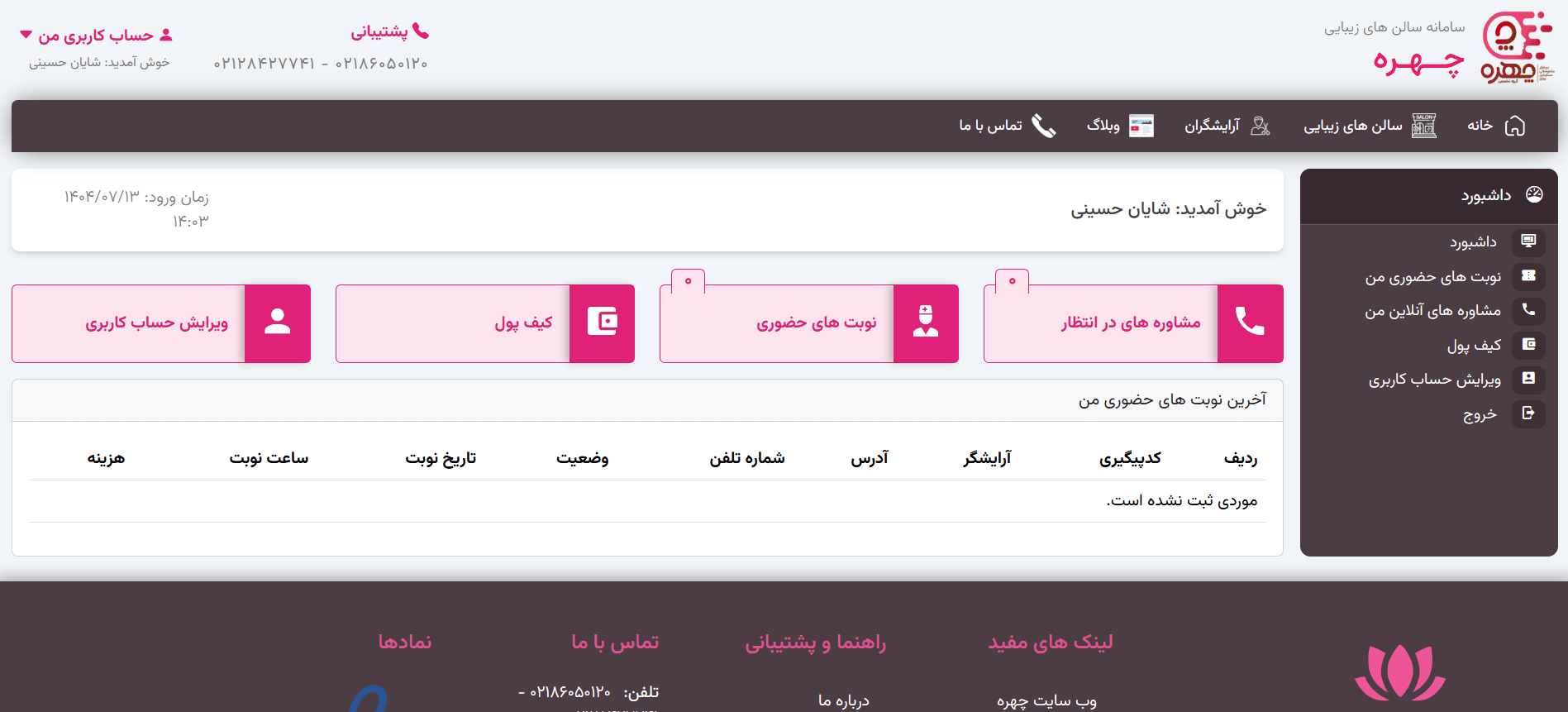Click the in-person appointments nurse icon tile
This screenshot has width=1568, height=712.
click(926, 323)
